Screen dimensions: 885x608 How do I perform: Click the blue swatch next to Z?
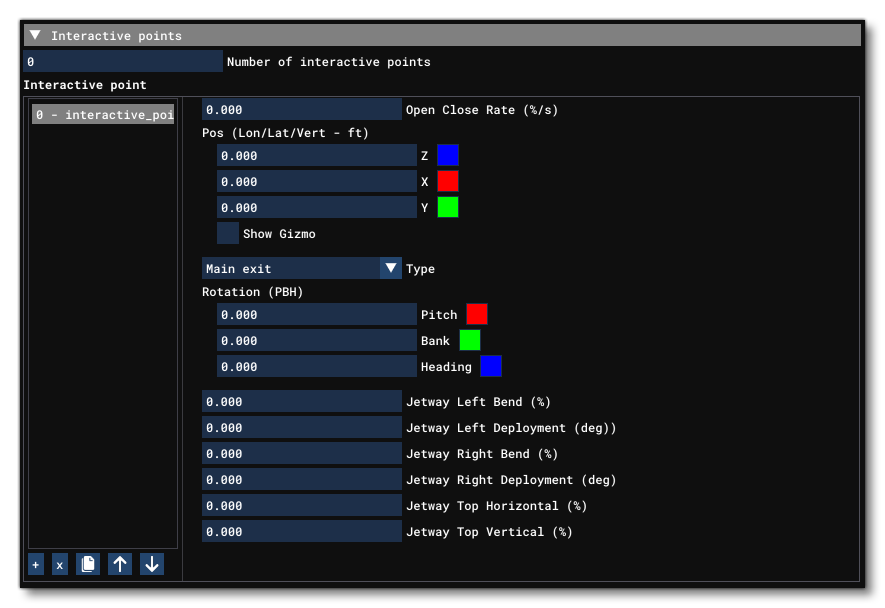click(447, 155)
